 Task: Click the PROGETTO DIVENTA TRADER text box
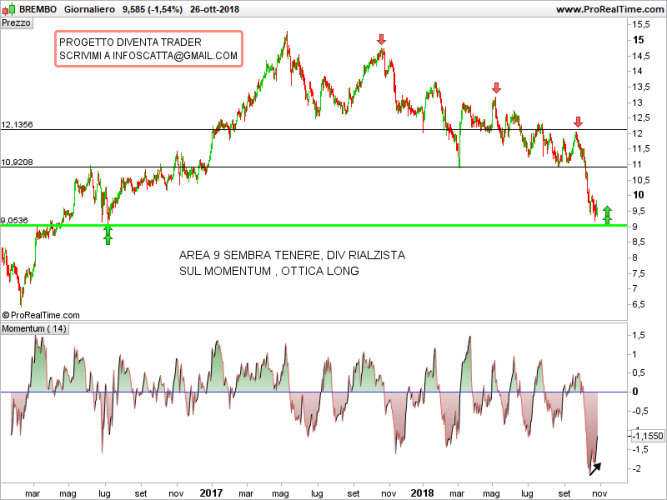(148, 49)
